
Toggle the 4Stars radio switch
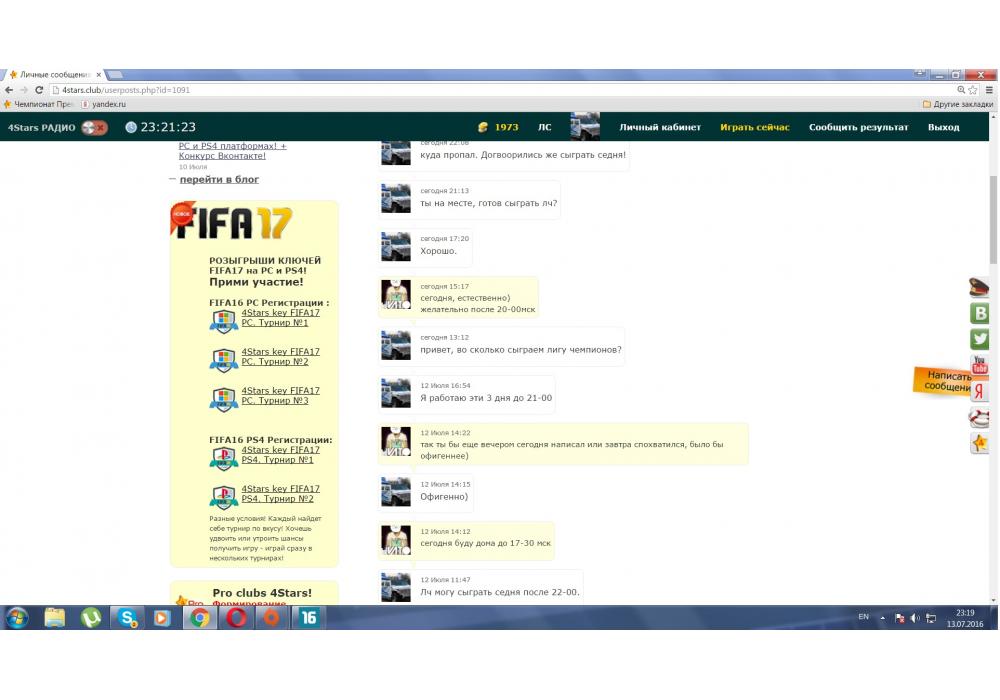[94, 128]
